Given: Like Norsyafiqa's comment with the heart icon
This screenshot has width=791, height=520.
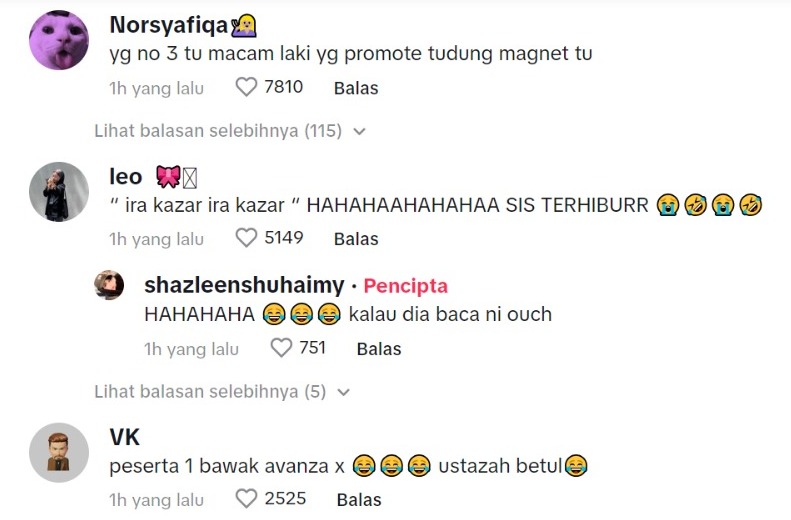Looking at the screenshot, I should [x=246, y=87].
